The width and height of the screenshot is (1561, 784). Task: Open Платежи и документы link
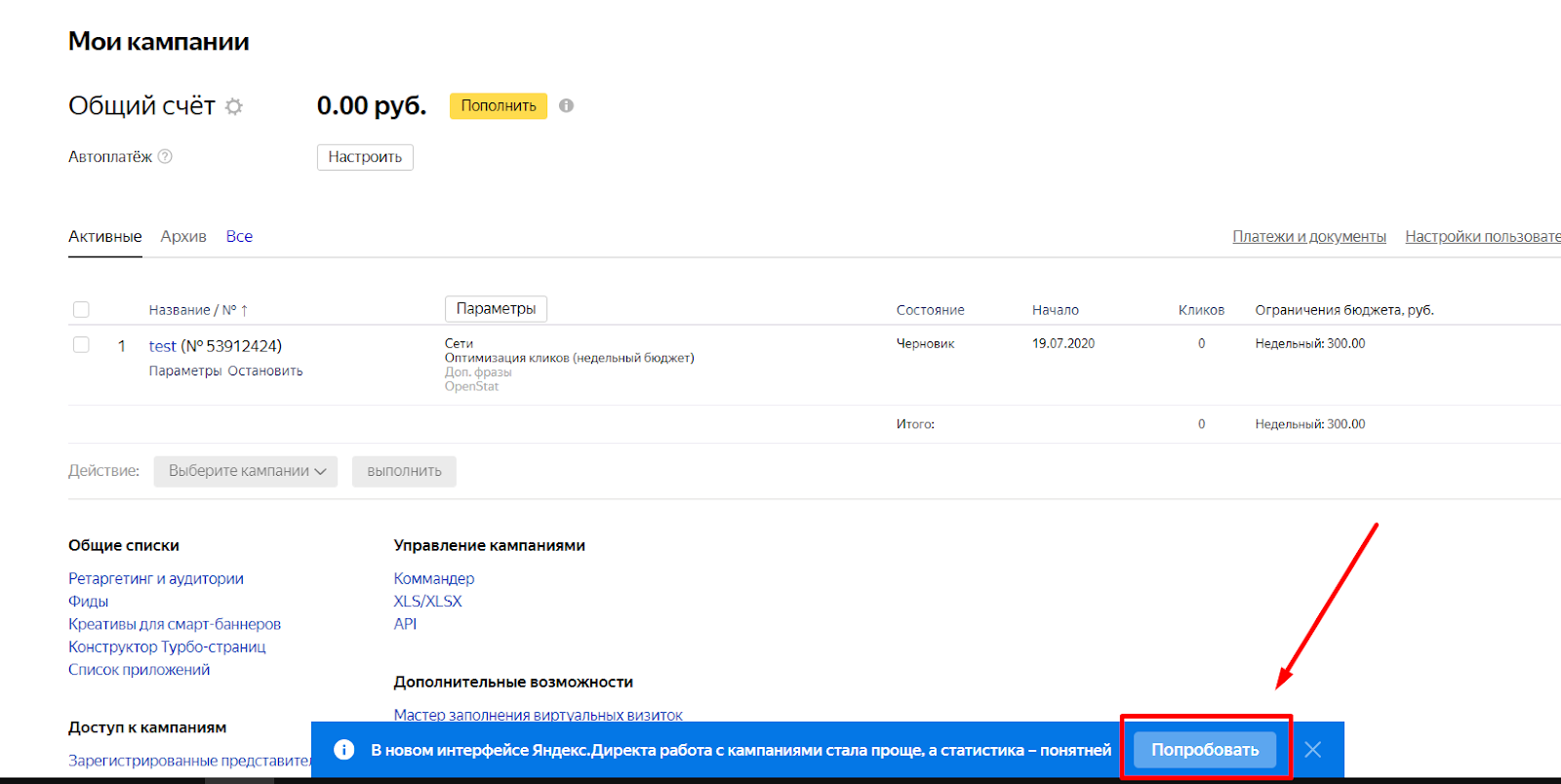(x=1308, y=236)
